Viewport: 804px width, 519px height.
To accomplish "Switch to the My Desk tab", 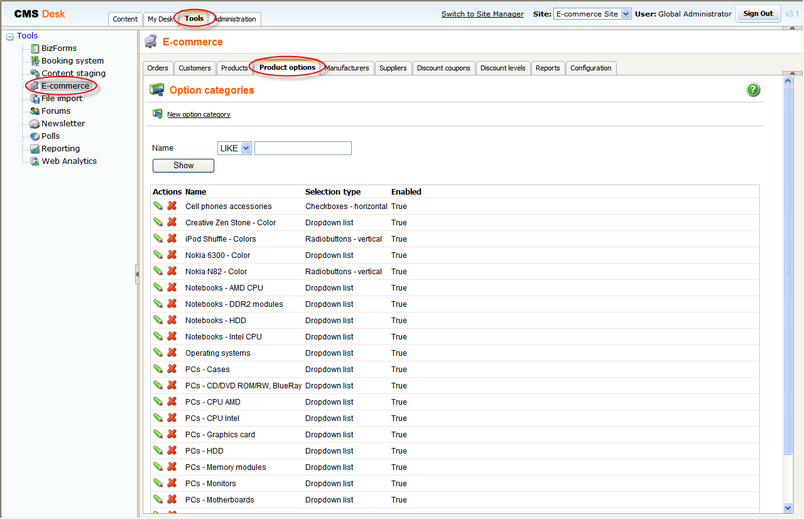I will pyautogui.click(x=159, y=19).
